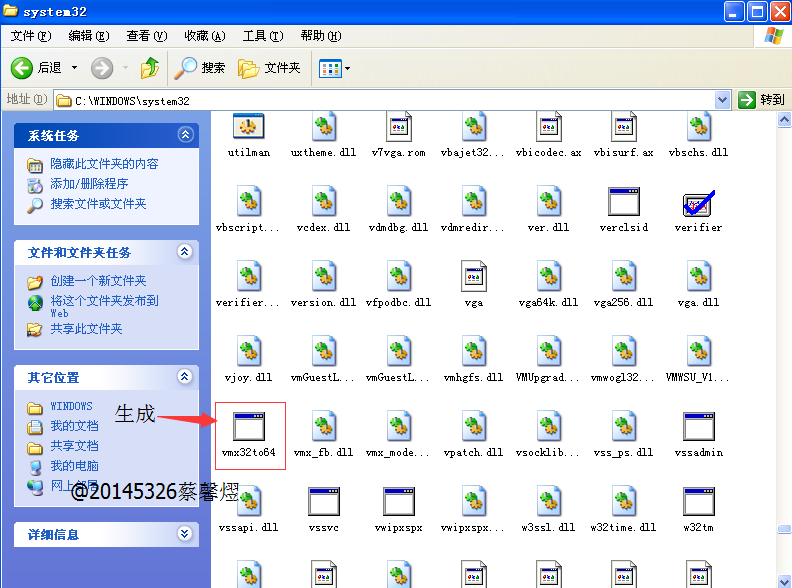792x588 pixels.
Task: Select the vssadmin file icon
Action: point(698,426)
